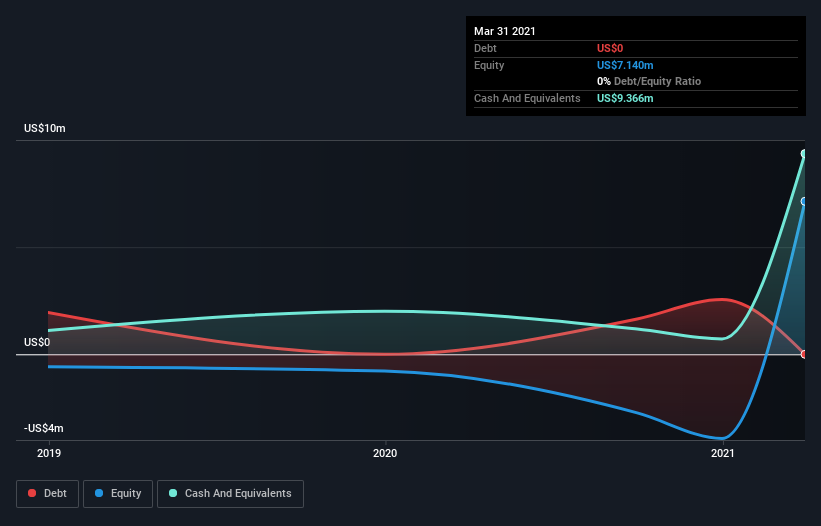
Task: Click the red Debt legend dot
Action: 32,493
